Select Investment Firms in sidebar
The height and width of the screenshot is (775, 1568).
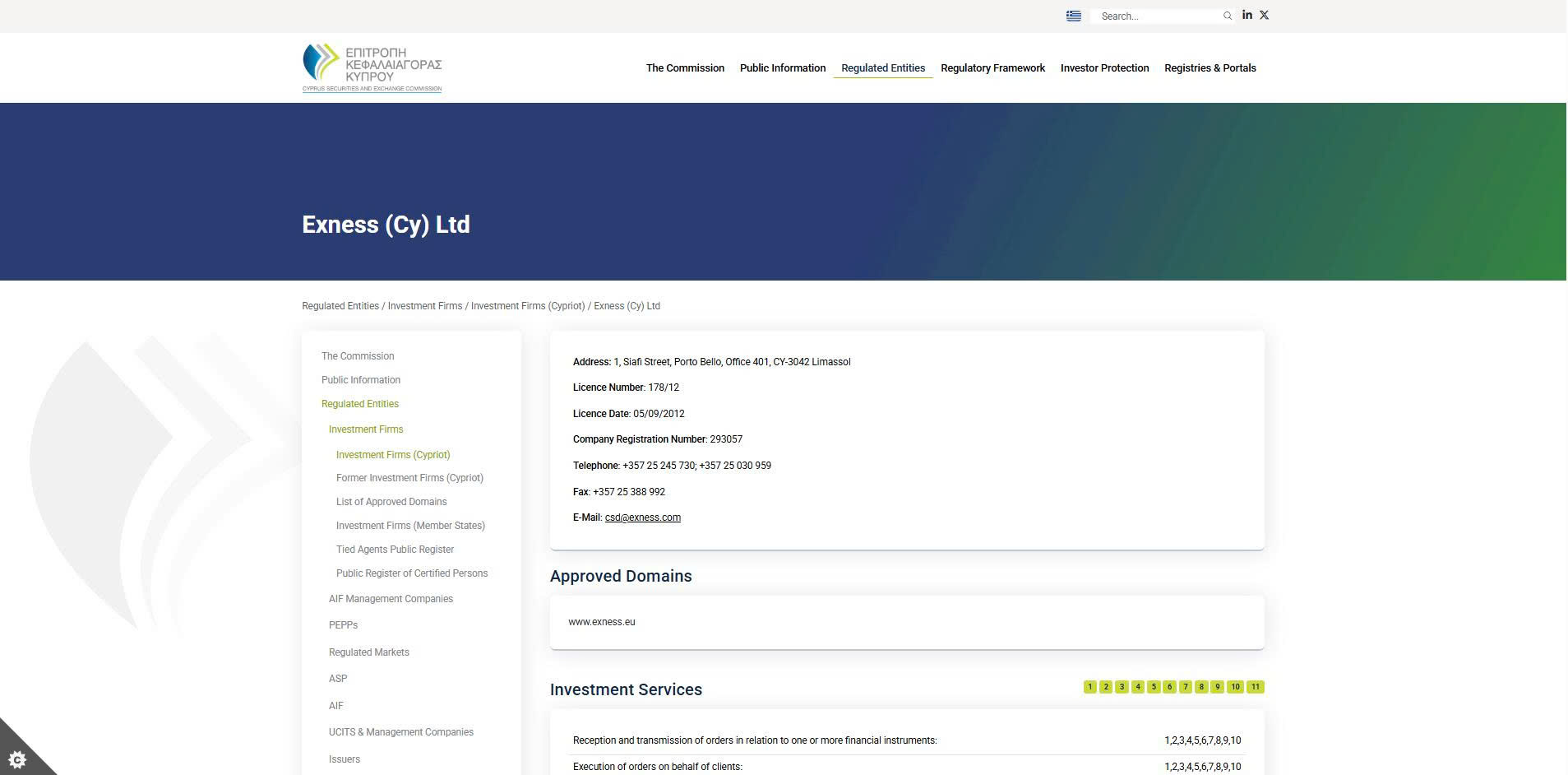point(366,429)
